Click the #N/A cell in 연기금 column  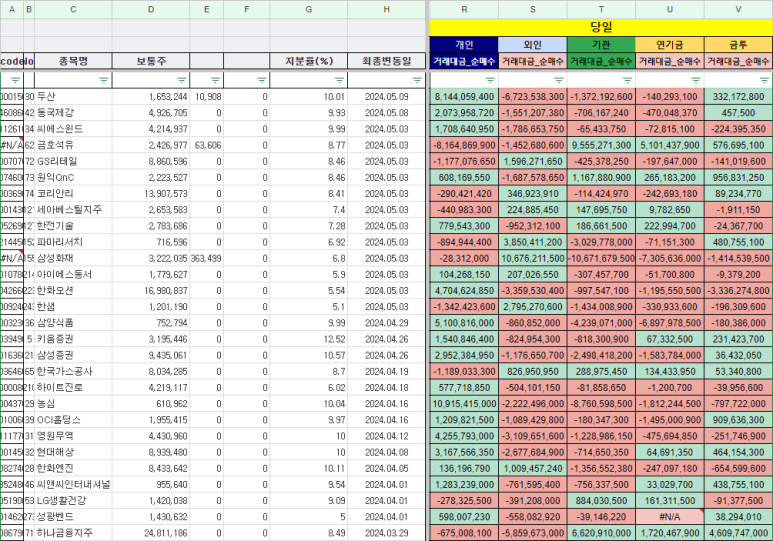click(x=669, y=517)
